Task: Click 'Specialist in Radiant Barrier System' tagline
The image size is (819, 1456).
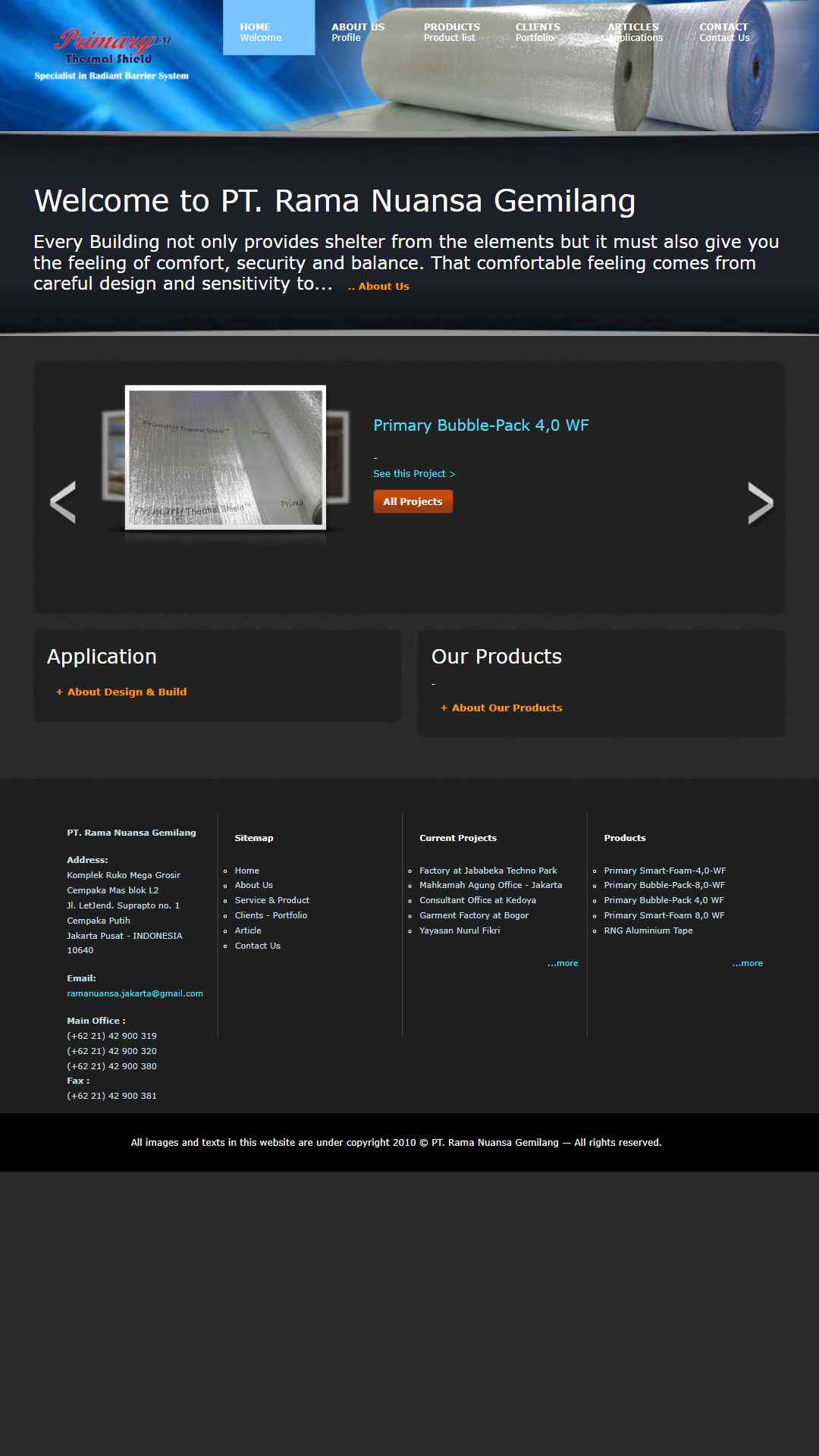Action: coord(111,76)
